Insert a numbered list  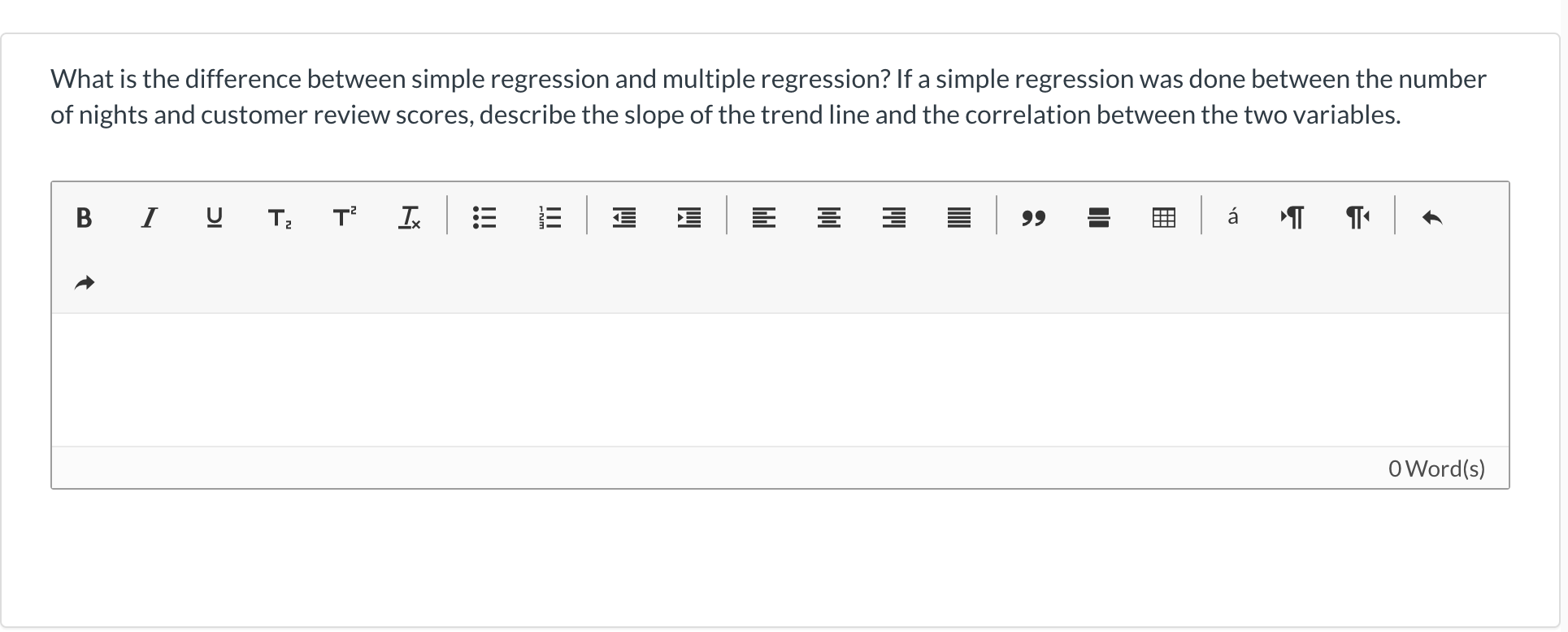pyautogui.click(x=549, y=217)
